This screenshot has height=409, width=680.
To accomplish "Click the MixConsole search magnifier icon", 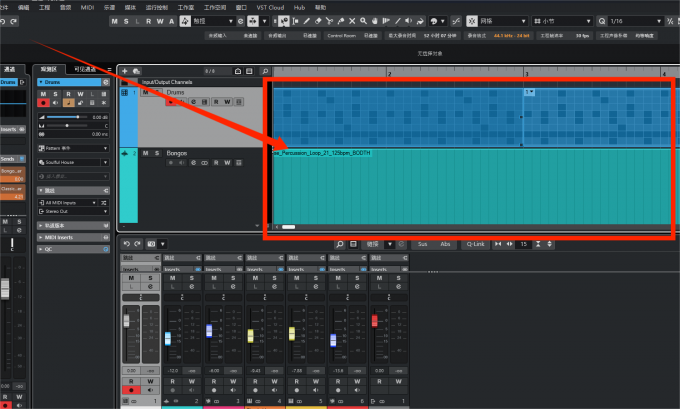I will point(340,244).
